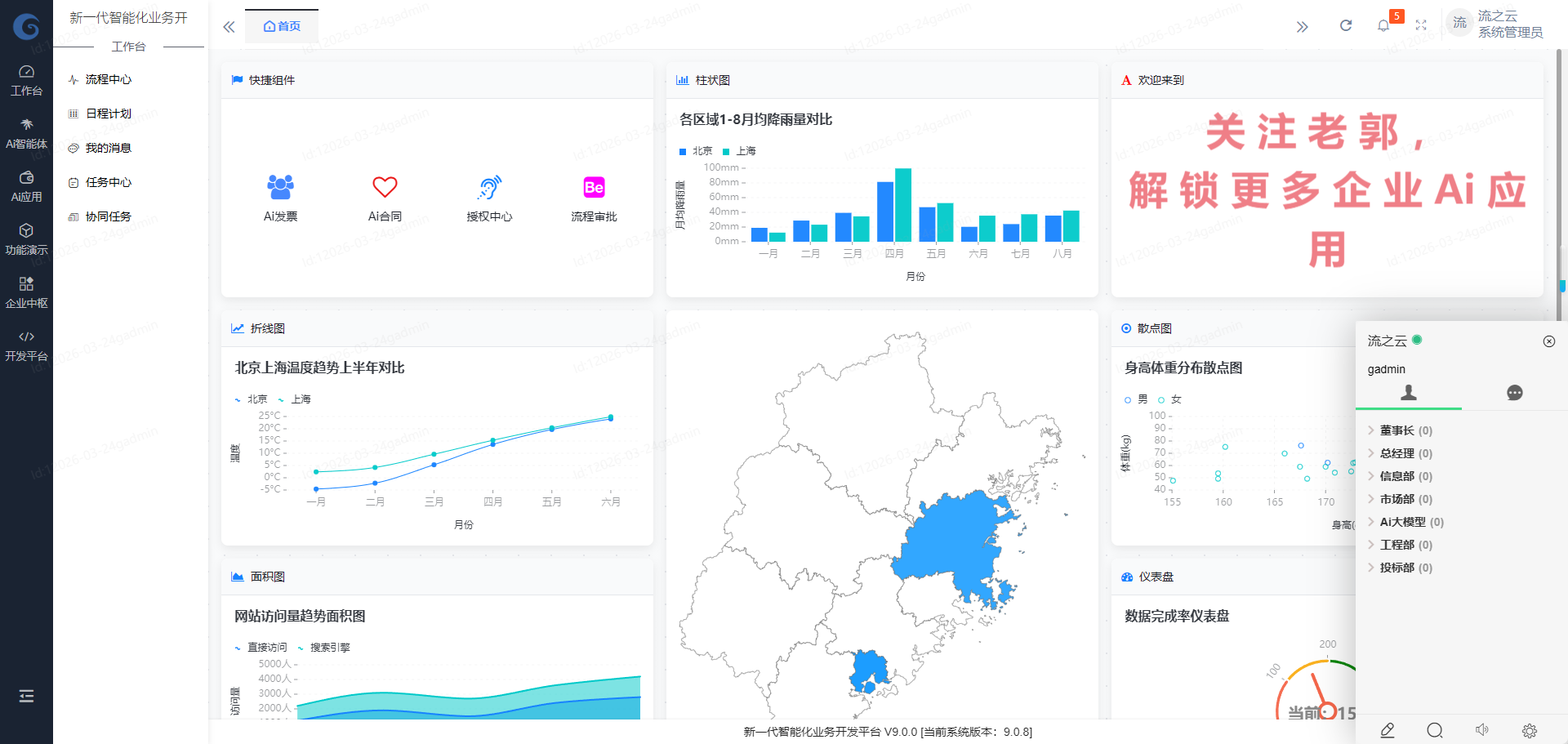Close the 流之云 chat panel
This screenshot has height=744, width=1568.
1549,341
